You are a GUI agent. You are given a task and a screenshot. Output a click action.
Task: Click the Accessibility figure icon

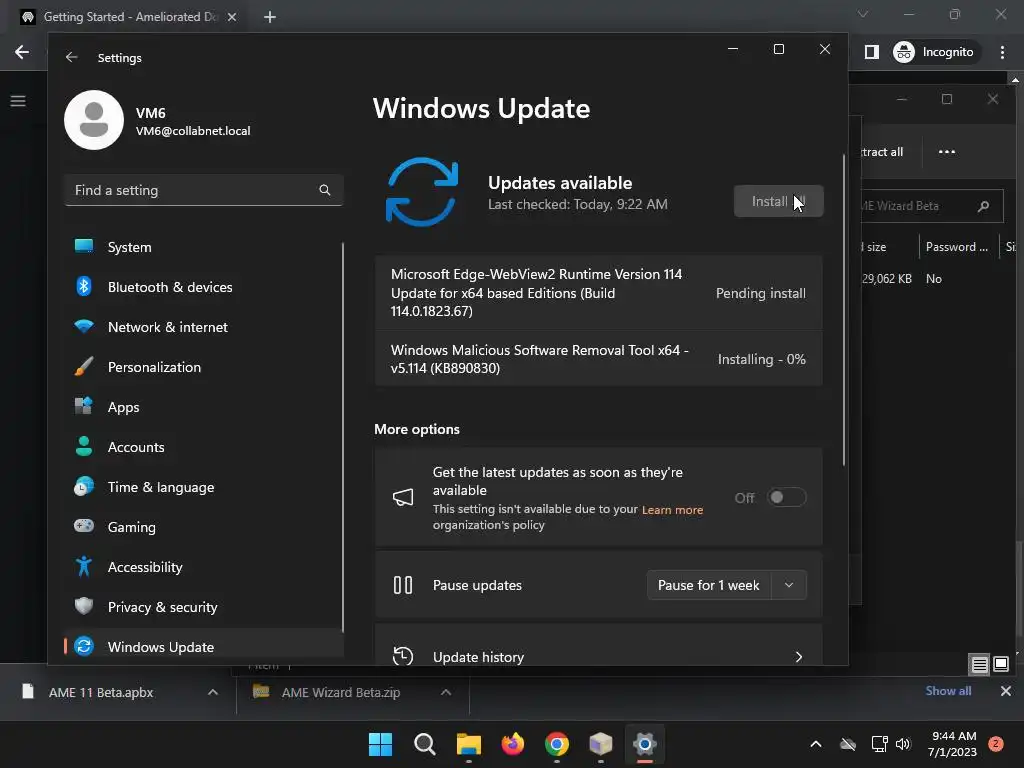pyautogui.click(x=84, y=566)
